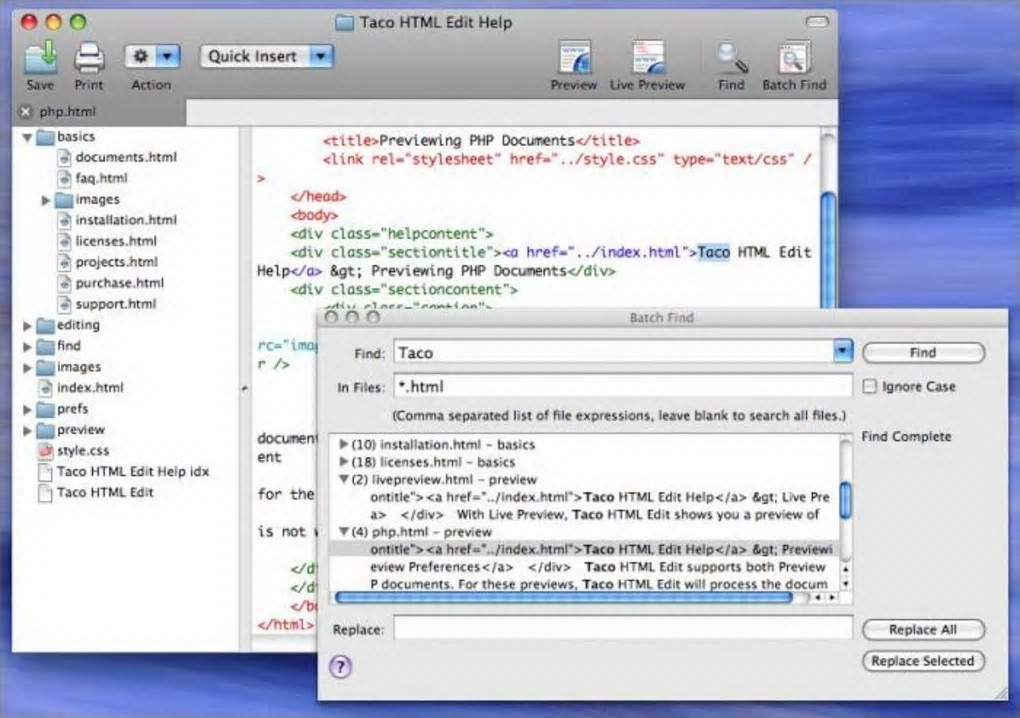Enable the Ignore Case checkbox
This screenshot has height=718, width=1020.
click(870, 387)
